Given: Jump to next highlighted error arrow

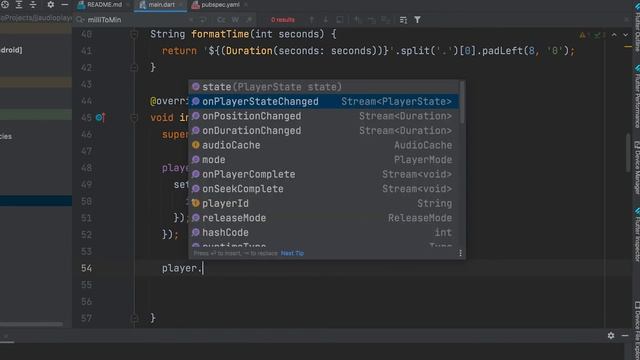Looking at the screenshot, I should point(626,35).
